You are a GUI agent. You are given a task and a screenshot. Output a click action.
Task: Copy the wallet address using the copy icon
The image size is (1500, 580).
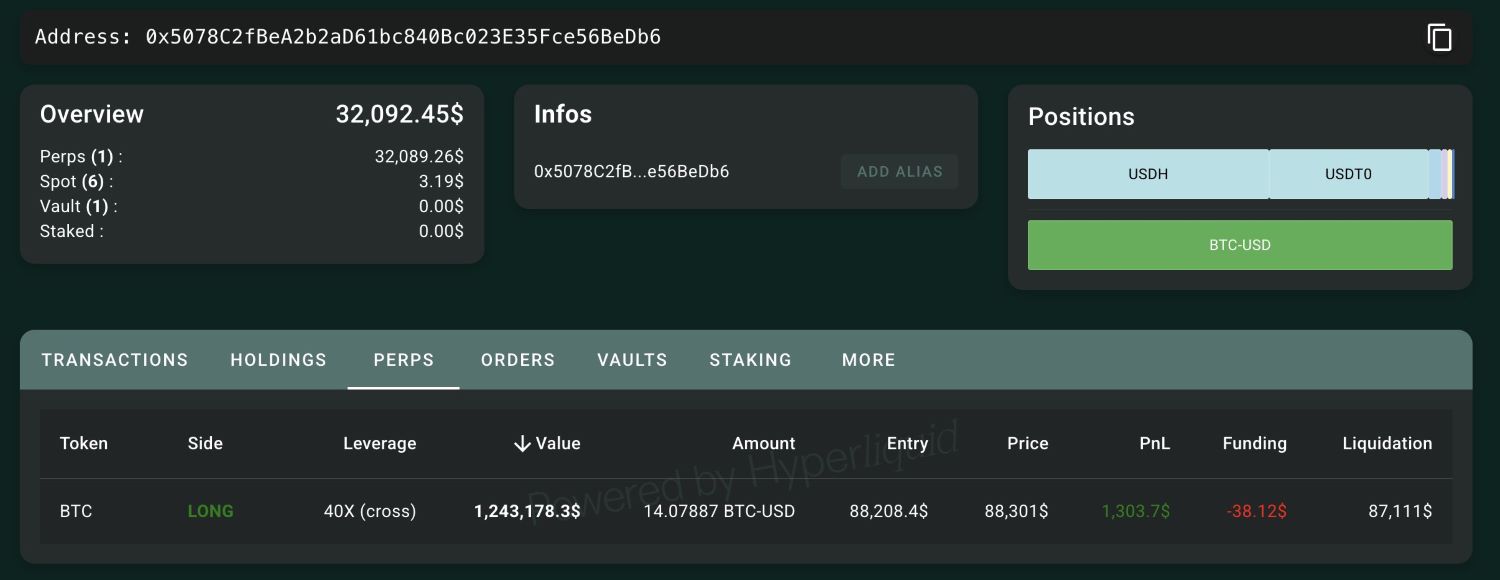pyautogui.click(x=1440, y=37)
